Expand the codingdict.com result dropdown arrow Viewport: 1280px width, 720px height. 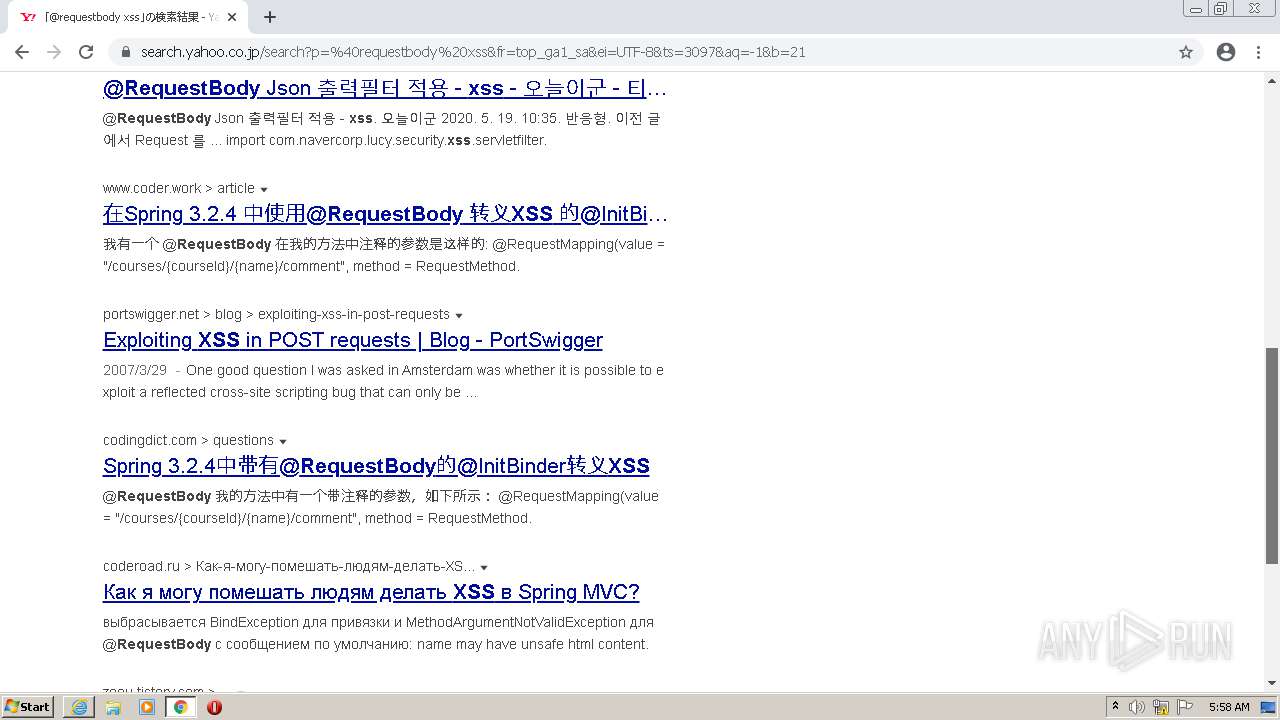tap(283, 441)
